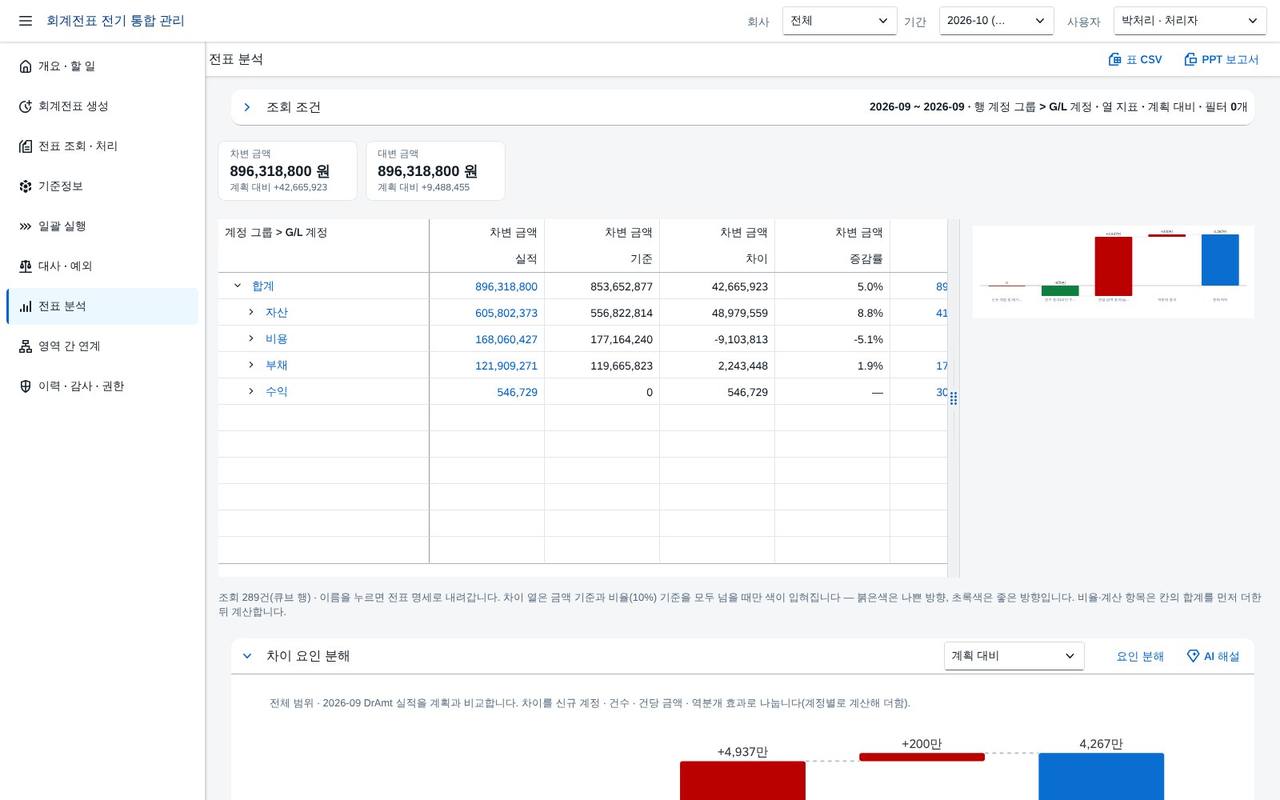Click the 차변 금액 summary card
The height and width of the screenshot is (800, 1280).
tap(287, 171)
